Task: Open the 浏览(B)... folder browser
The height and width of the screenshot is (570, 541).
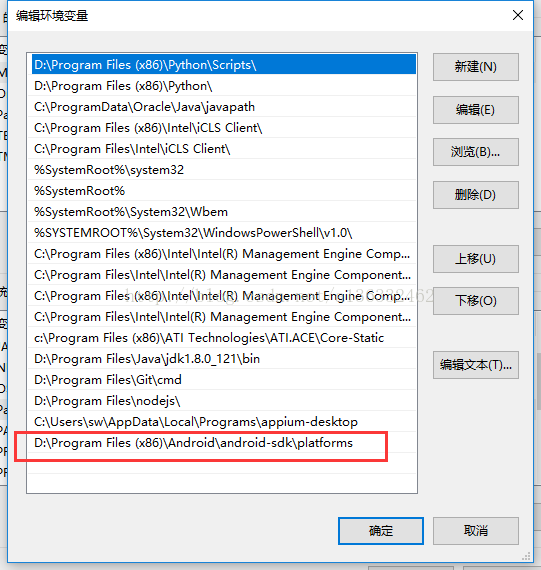Action: pyautogui.click(x=476, y=152)
